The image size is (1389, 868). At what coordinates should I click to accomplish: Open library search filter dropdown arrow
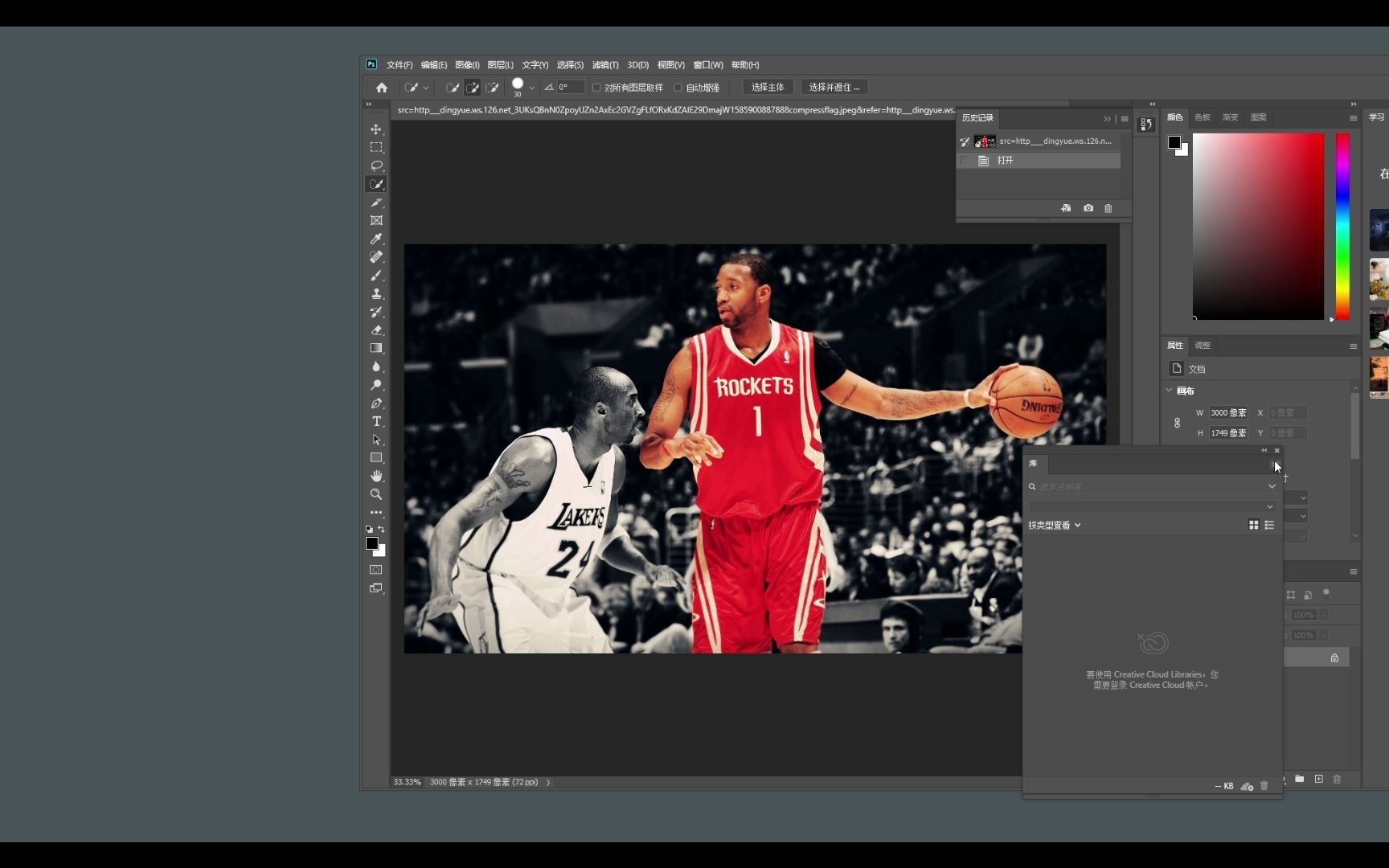tap(1272, 486)
